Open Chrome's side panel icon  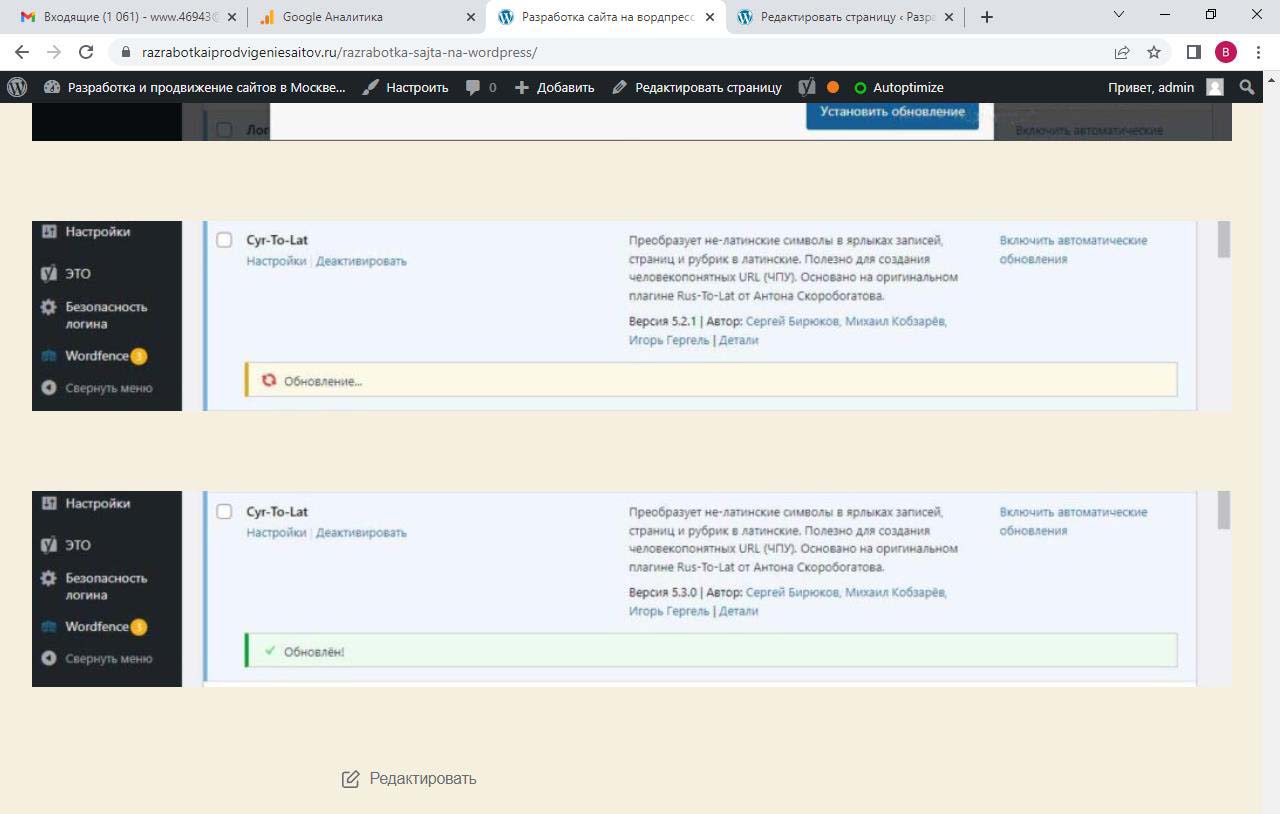(1193, 52)
